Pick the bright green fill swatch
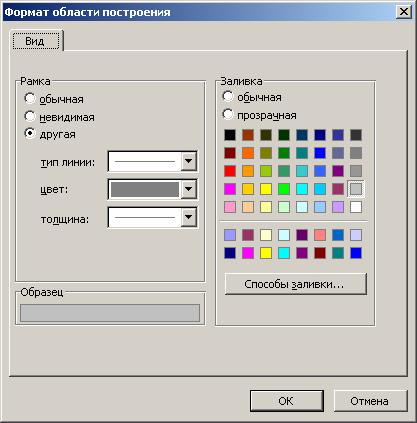Image resolution: width=417 pixels, height=423 pixels. 284,189
